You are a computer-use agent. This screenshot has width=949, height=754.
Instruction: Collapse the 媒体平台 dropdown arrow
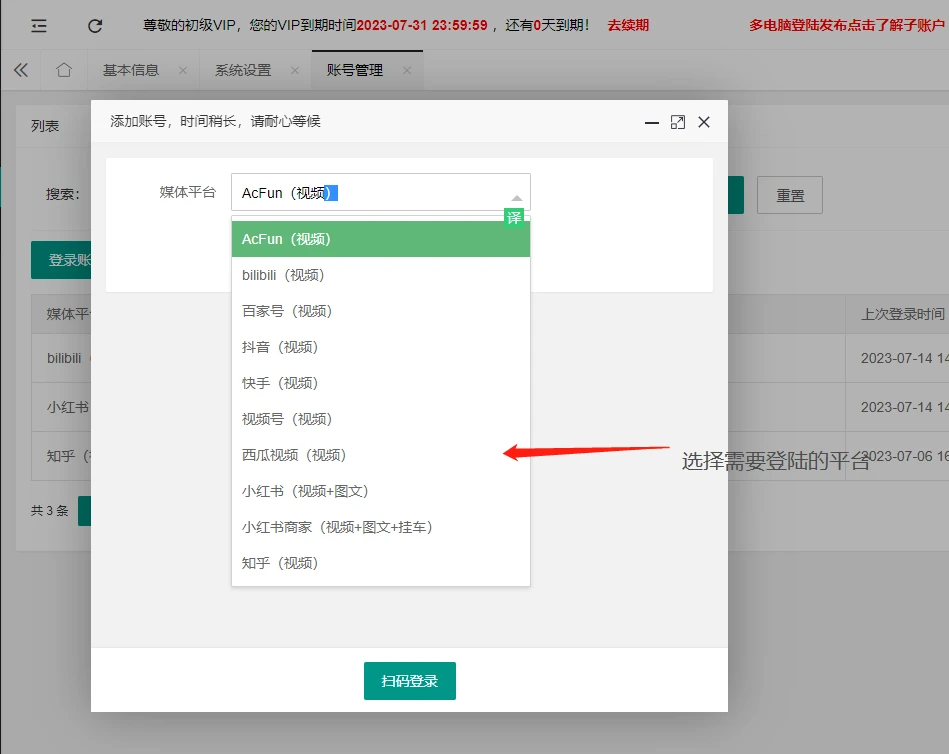[516, 198]
